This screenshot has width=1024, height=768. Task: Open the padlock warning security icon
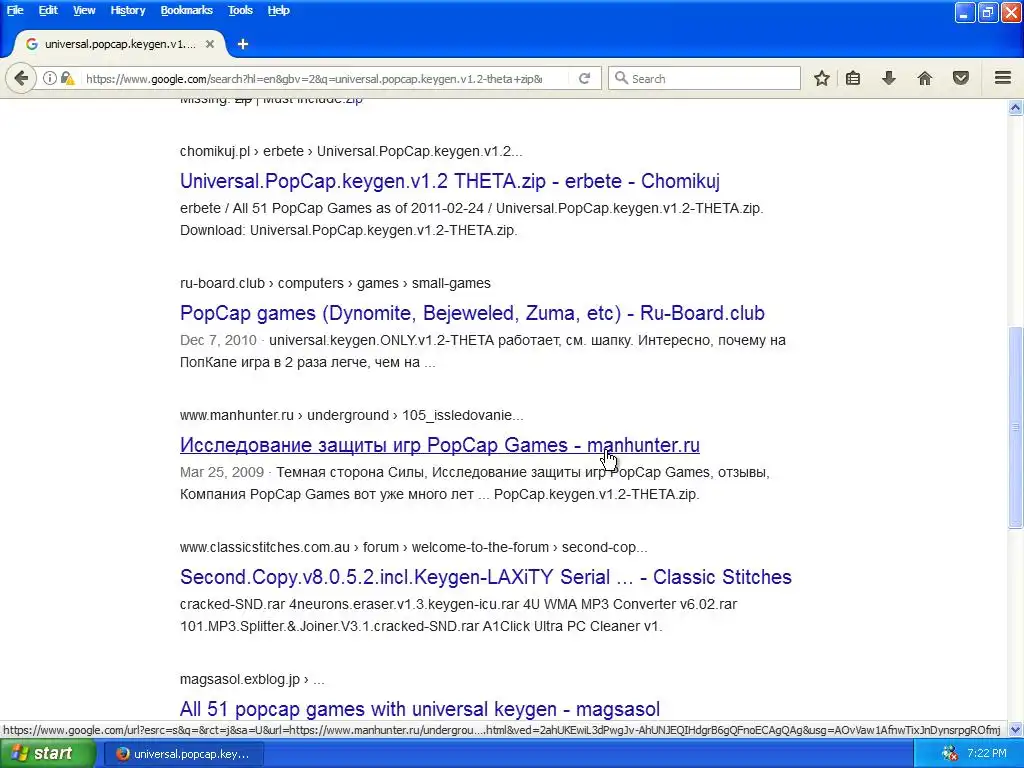(x=67, y=78)
